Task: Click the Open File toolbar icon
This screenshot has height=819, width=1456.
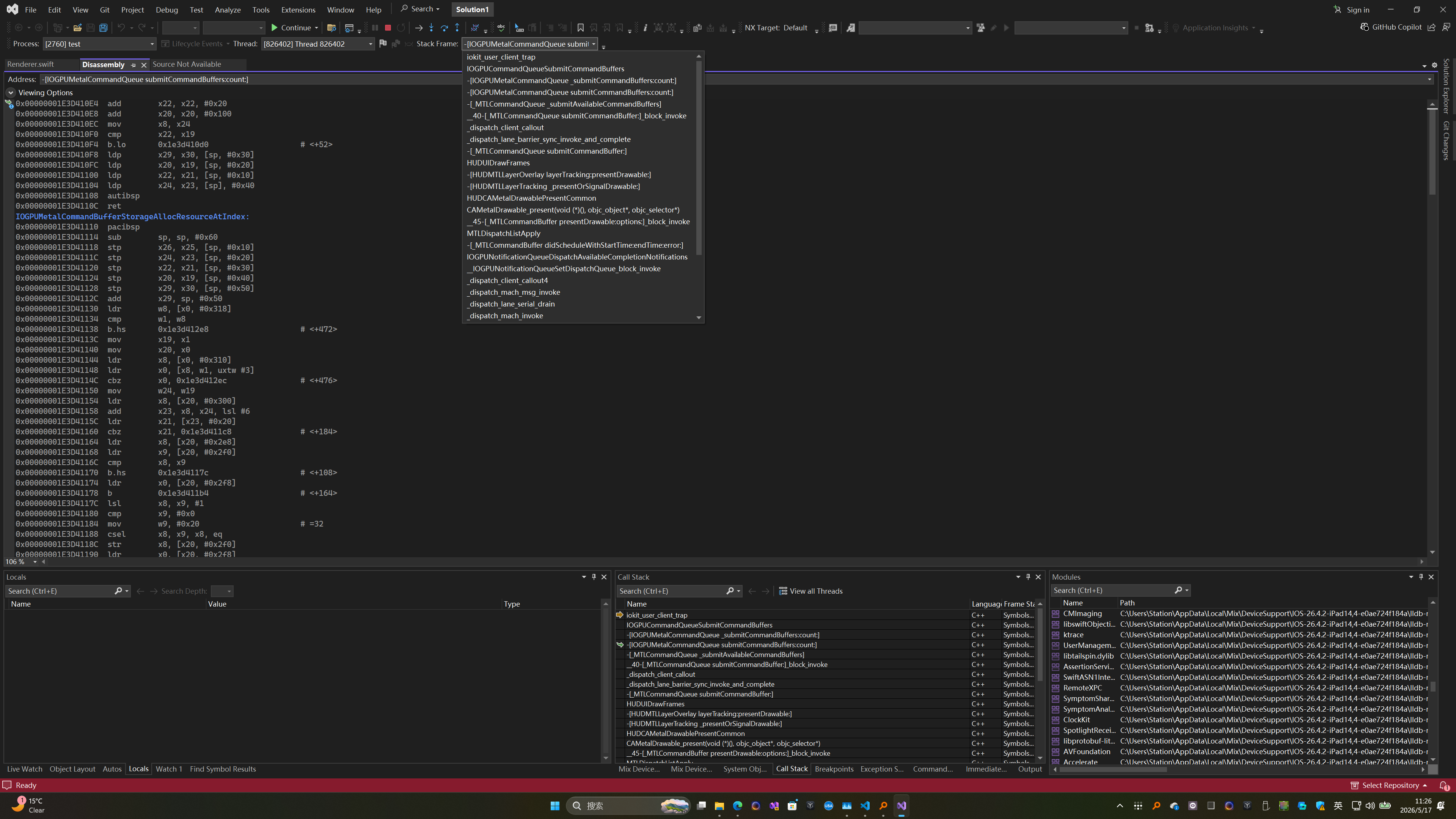Action: (77, 28)
